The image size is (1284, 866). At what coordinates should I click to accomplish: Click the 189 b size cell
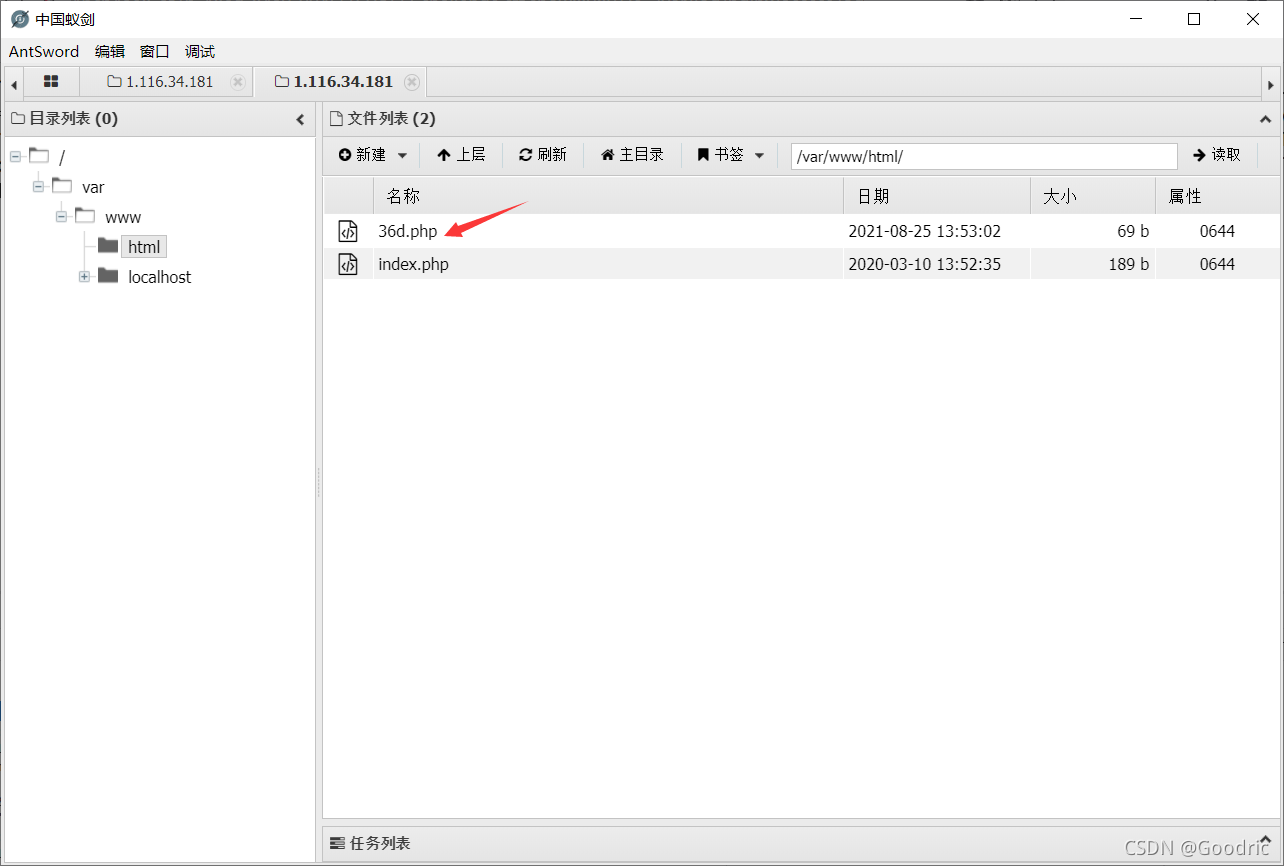1129,264
